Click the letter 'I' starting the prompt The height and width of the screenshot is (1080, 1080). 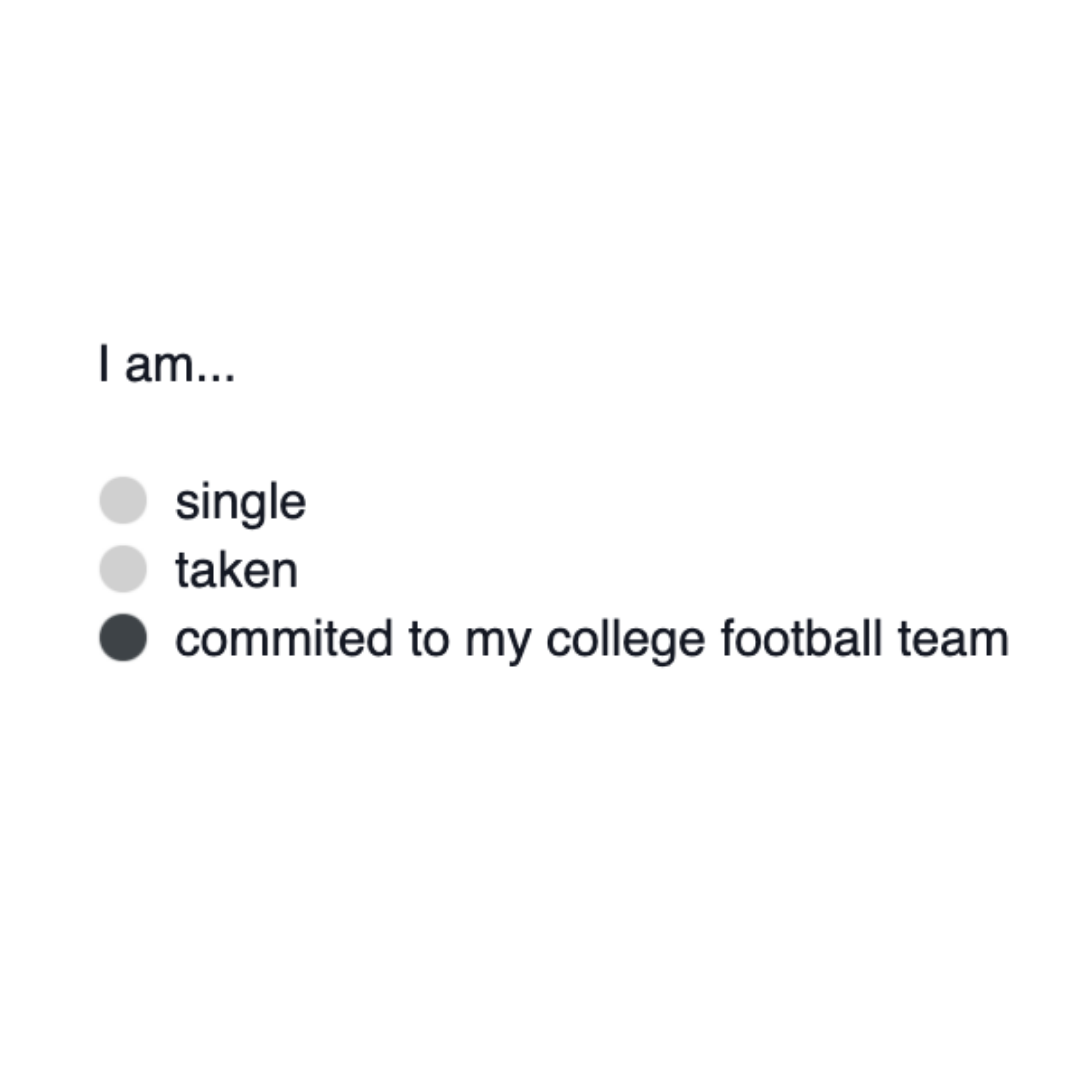tap(103, 364)
